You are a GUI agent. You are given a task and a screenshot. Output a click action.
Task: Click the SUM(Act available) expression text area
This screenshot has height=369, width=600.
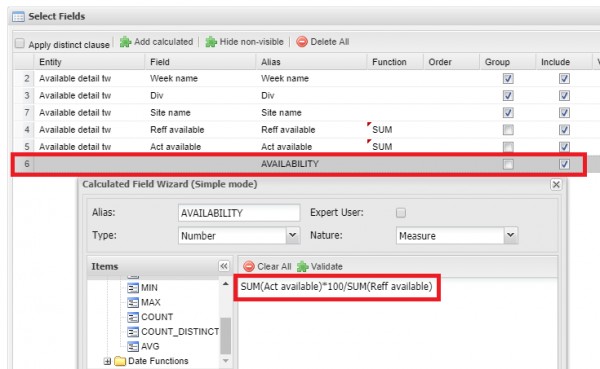pyautogui.click(x=397, y=323)
